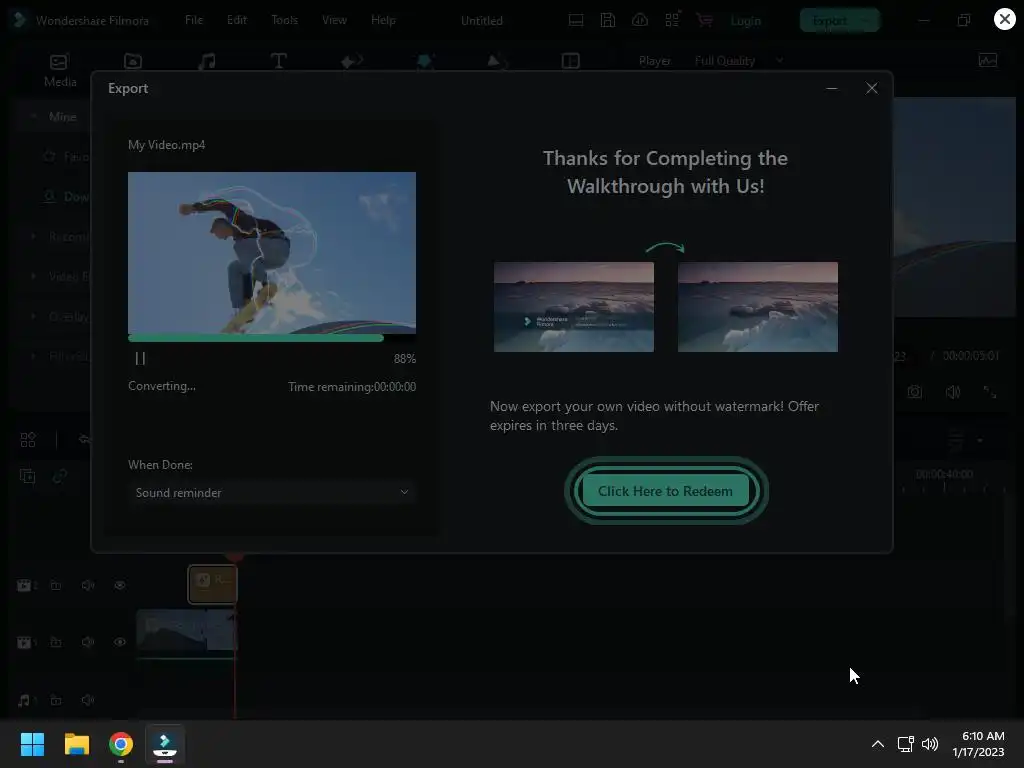Image resolution: width=1024 pixels, height=768 pixels.
Task: Open the Titles tab with T icon
Action: [278, 61]
